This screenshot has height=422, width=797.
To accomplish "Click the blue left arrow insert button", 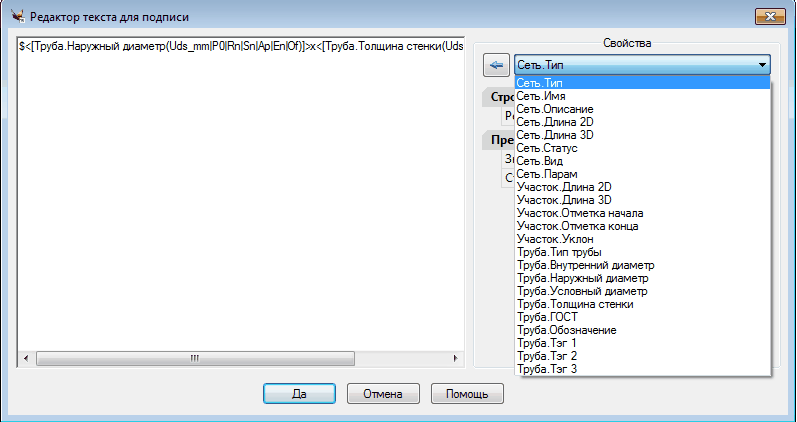I will [x=496, y=65].
